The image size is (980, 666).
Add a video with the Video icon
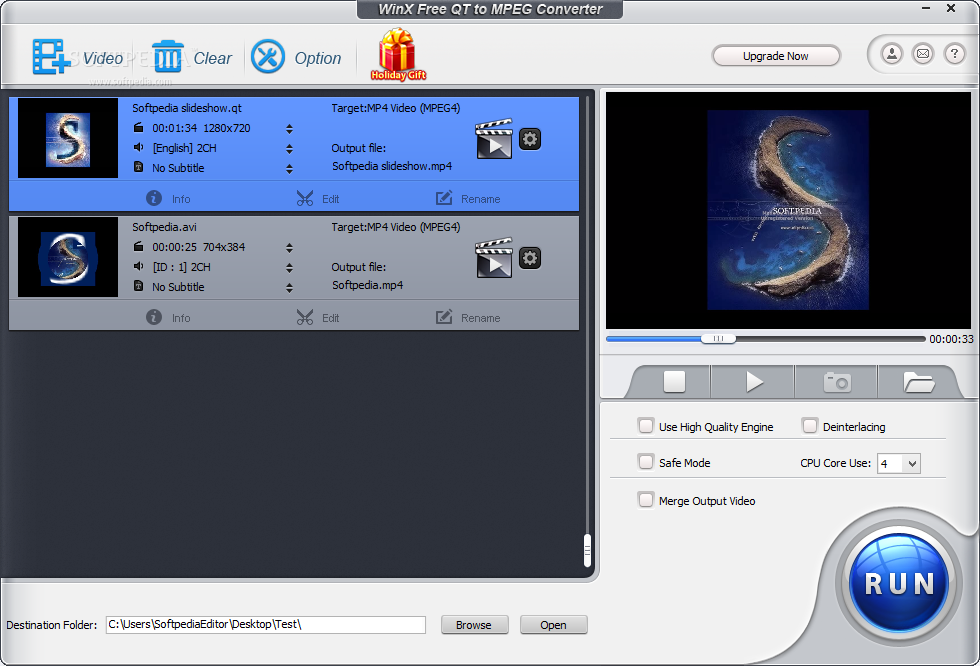51,57
